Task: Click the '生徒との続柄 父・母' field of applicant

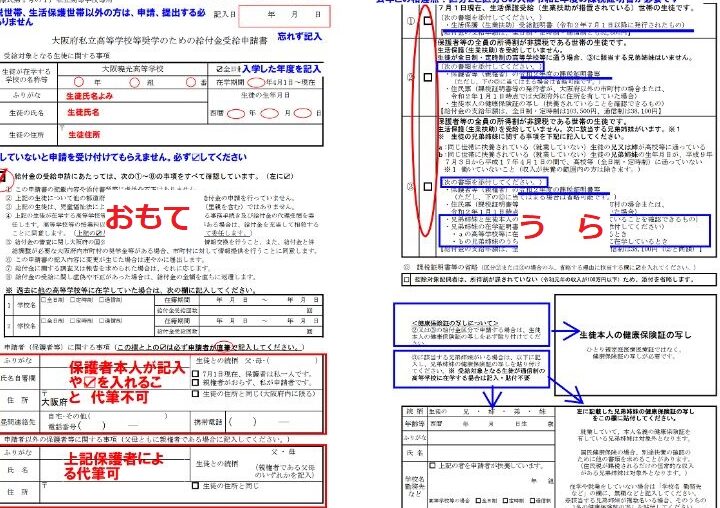Action: point(257,361)
